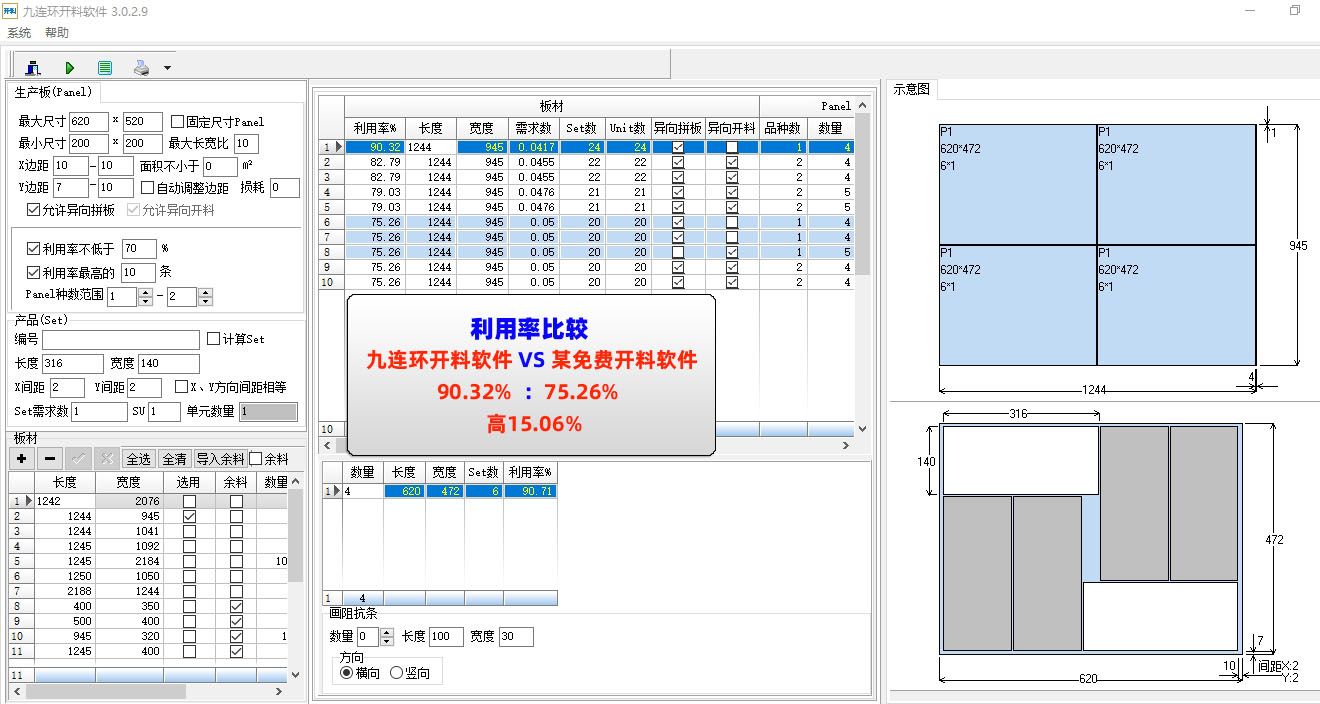1320x704 pixels.
Task: Click the 需求数 column header in results
Action: pyautogui.click(x=534, y=128)
